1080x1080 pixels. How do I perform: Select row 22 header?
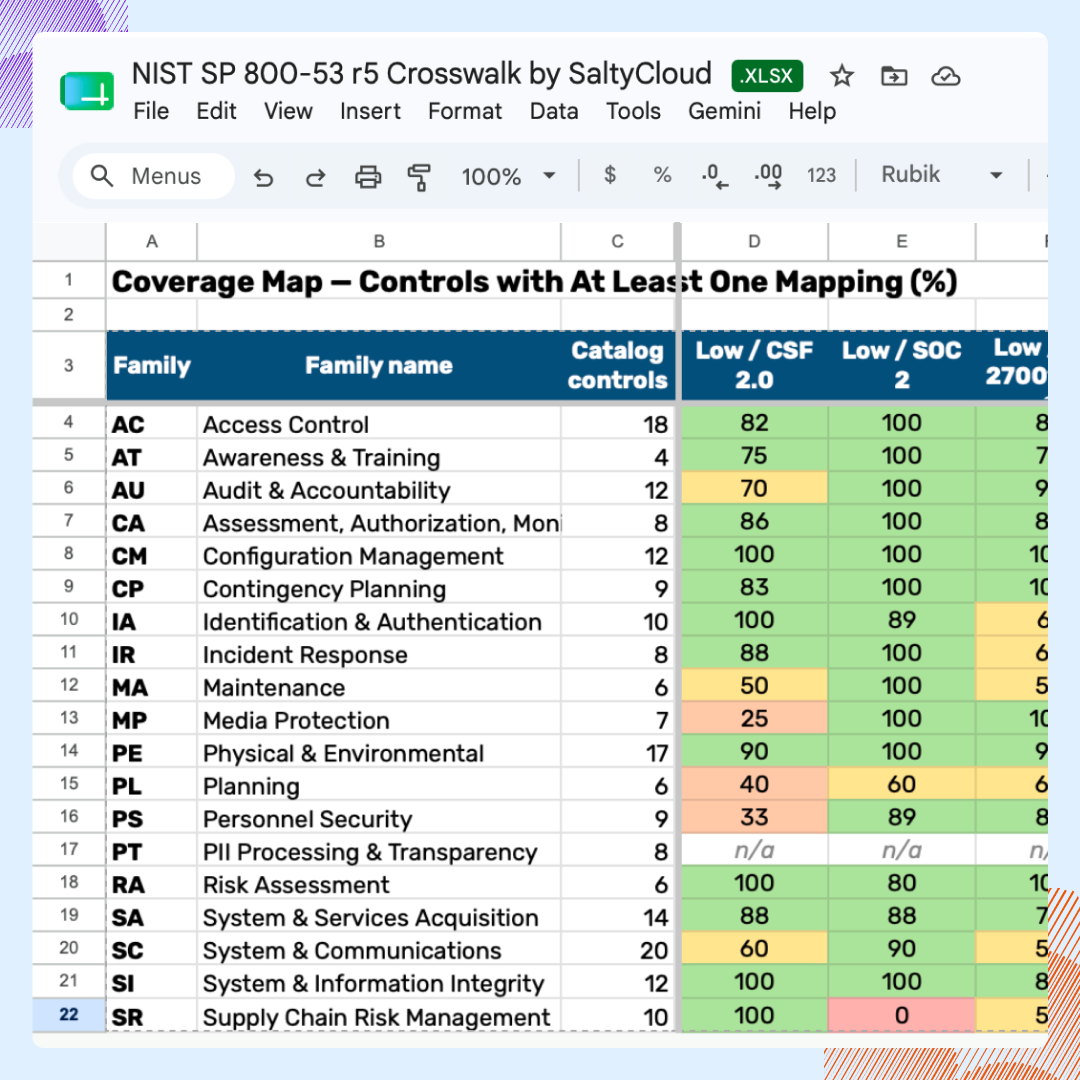tap(69, 1015)
